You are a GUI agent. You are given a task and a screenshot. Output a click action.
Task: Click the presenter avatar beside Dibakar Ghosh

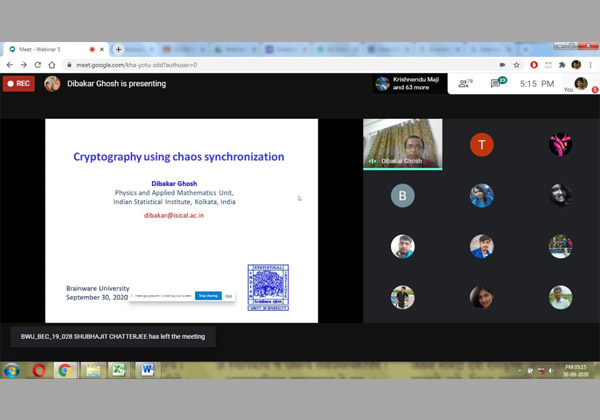(x=52, y=83)
